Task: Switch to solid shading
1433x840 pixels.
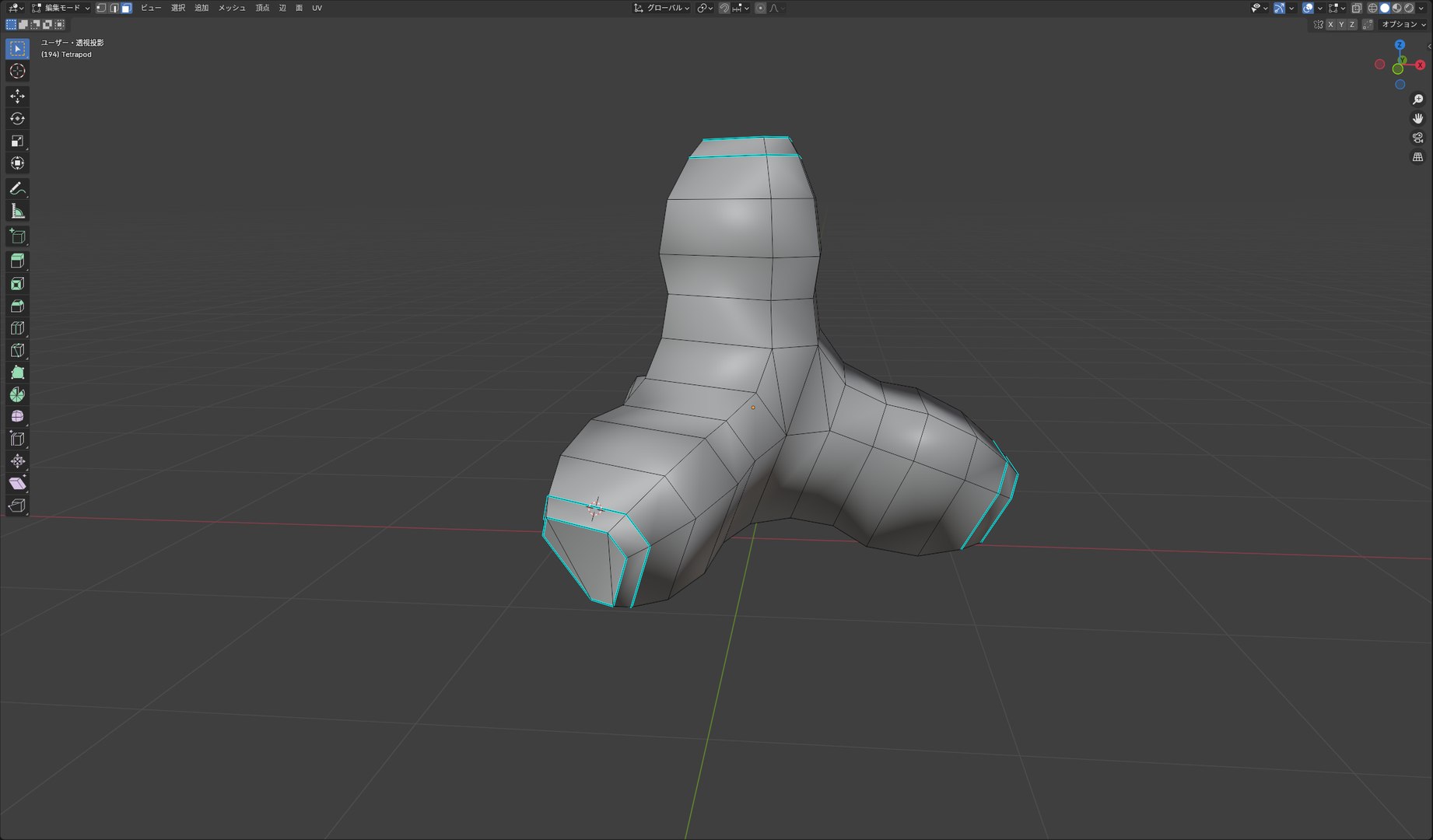Action: (x=1385, y=8)
